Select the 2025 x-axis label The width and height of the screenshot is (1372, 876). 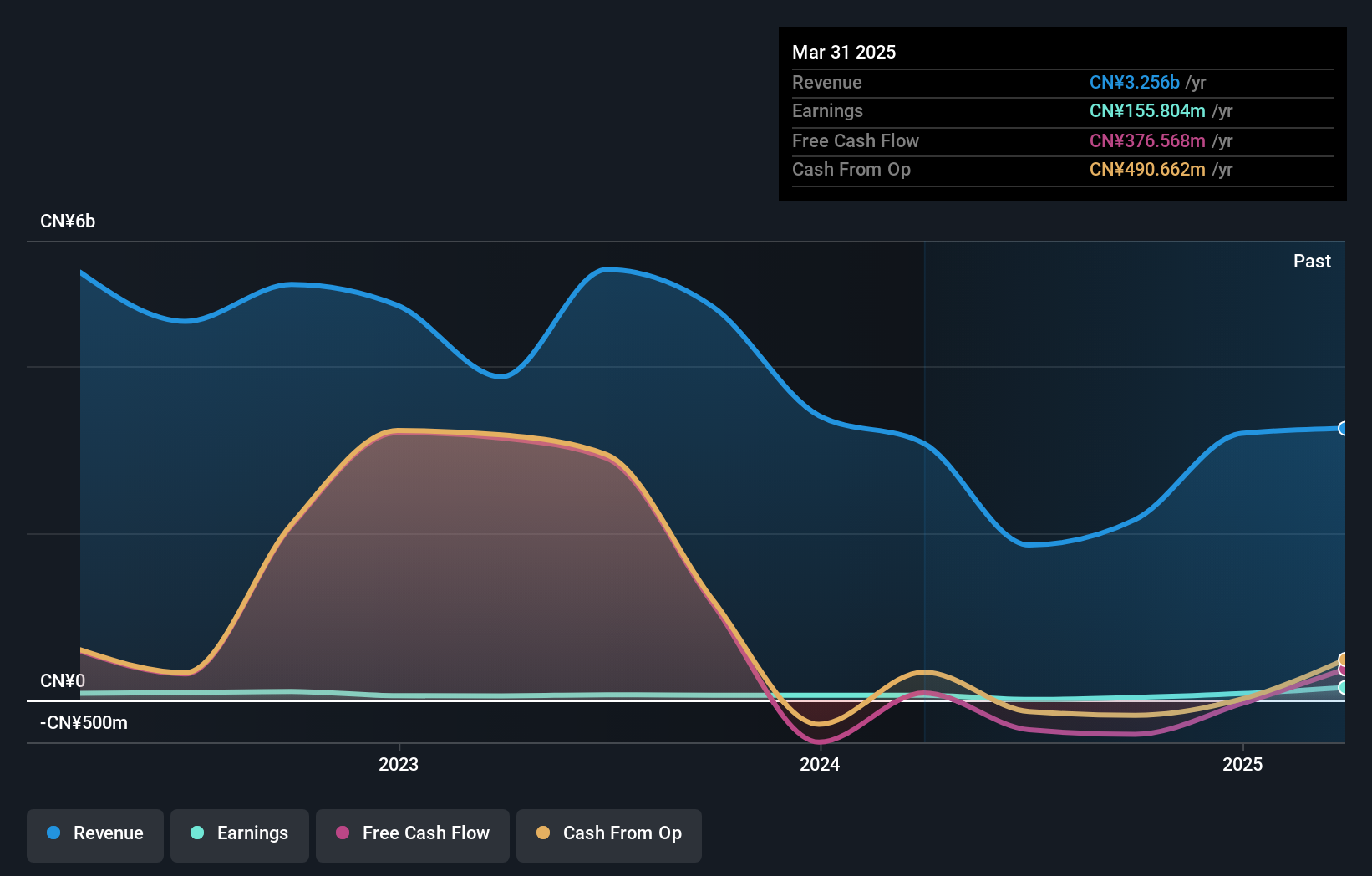1242,764
